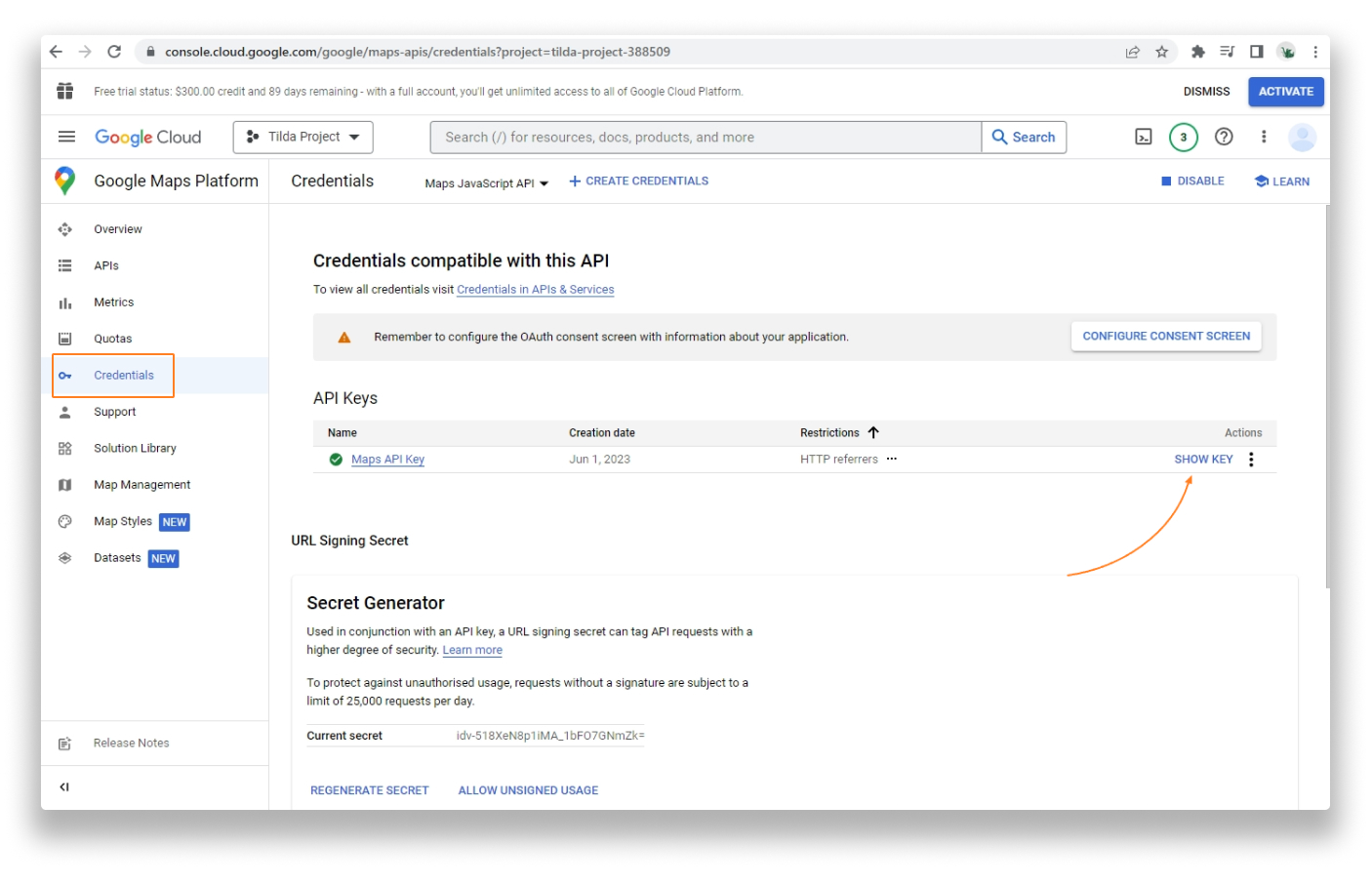Click the Google Cloud logo
1372x885 pixels.
(147, 138)
